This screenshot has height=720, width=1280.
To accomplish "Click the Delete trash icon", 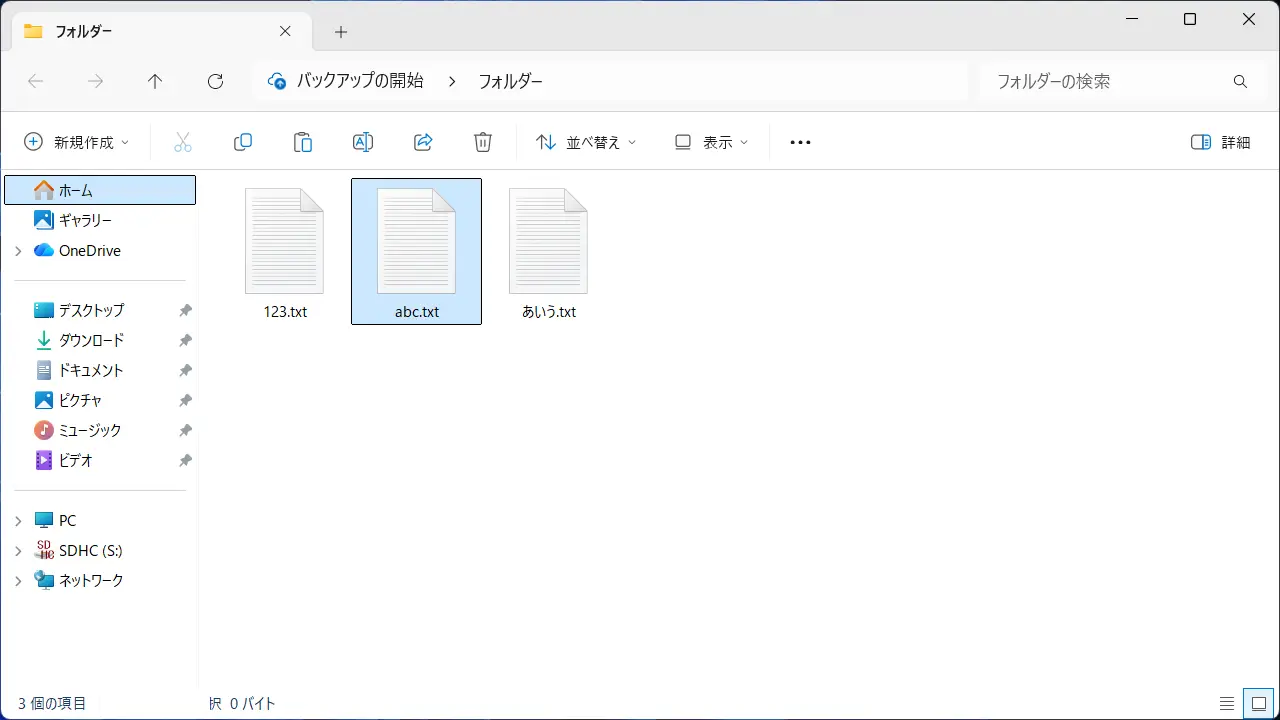I will [483, 141].
